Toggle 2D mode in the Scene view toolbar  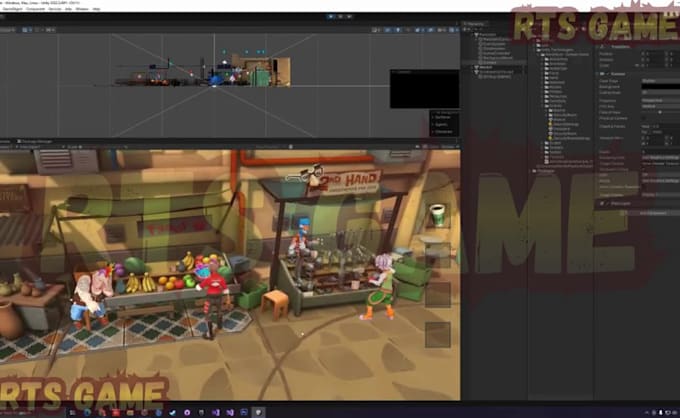point(387,30)
